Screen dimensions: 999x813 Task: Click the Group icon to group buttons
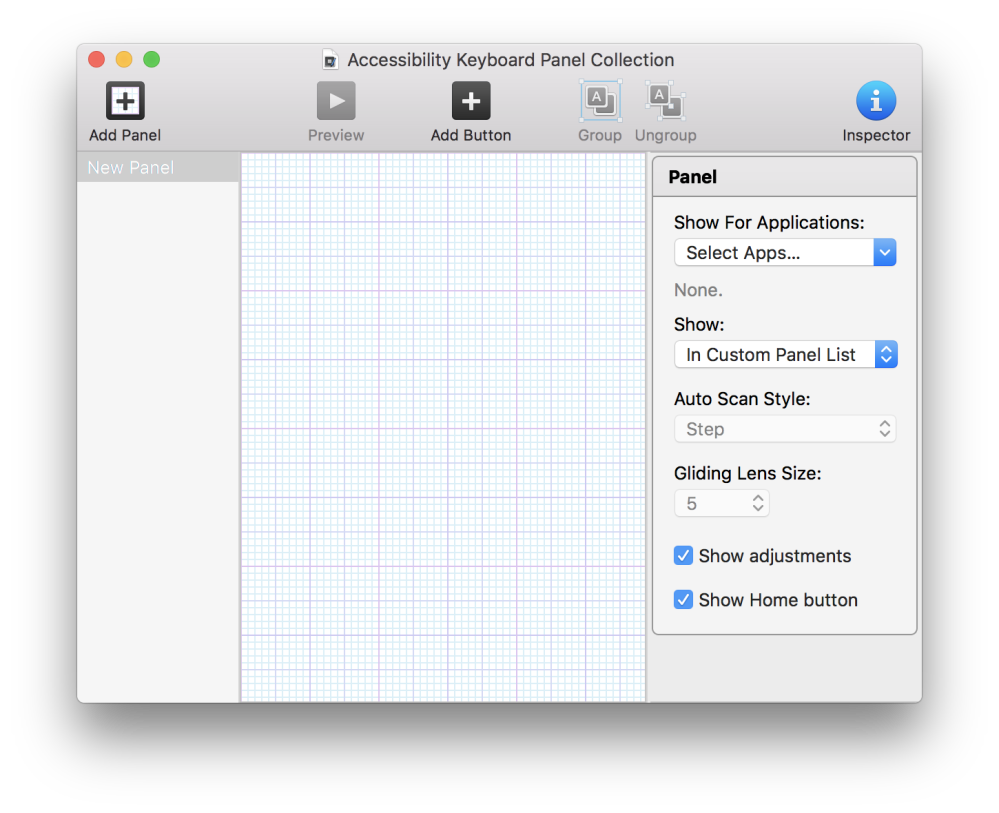[x=599, y=100]
